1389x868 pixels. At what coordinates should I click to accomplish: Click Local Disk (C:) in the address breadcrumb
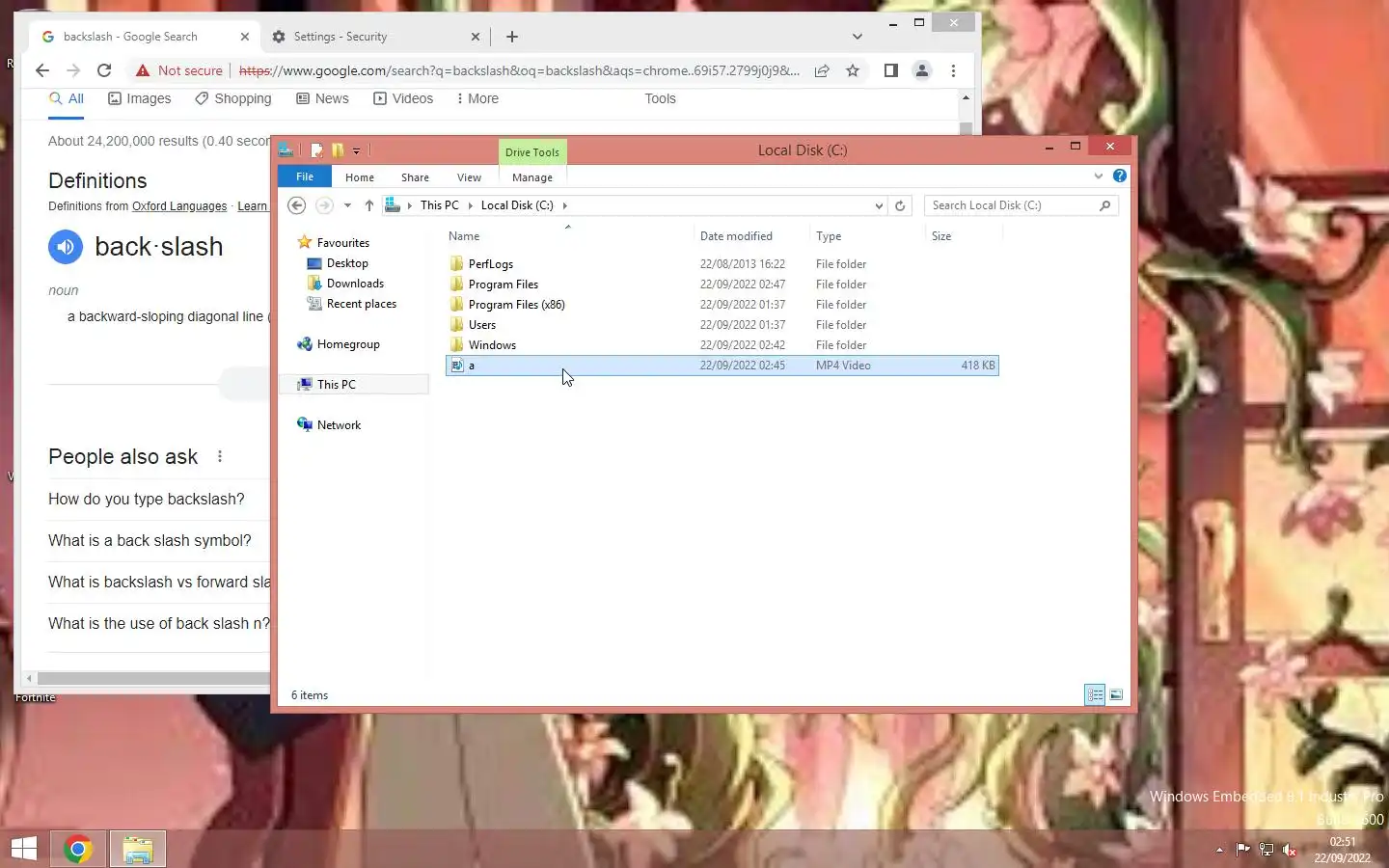coord(517,205)
